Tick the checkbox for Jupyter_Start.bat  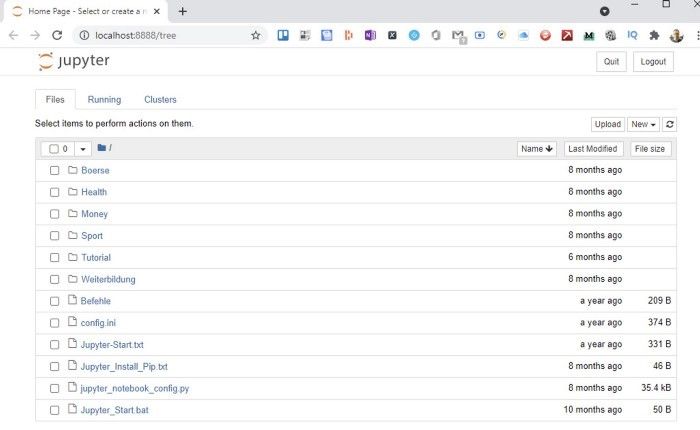pos(54,410)
